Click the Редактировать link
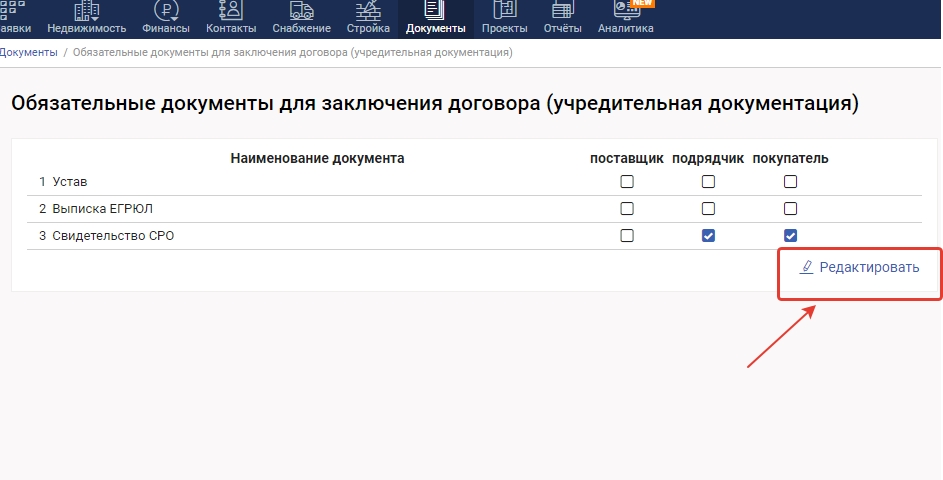Image resolution: width=943 pixels, height=480 pixels. (x=868, y=268)
